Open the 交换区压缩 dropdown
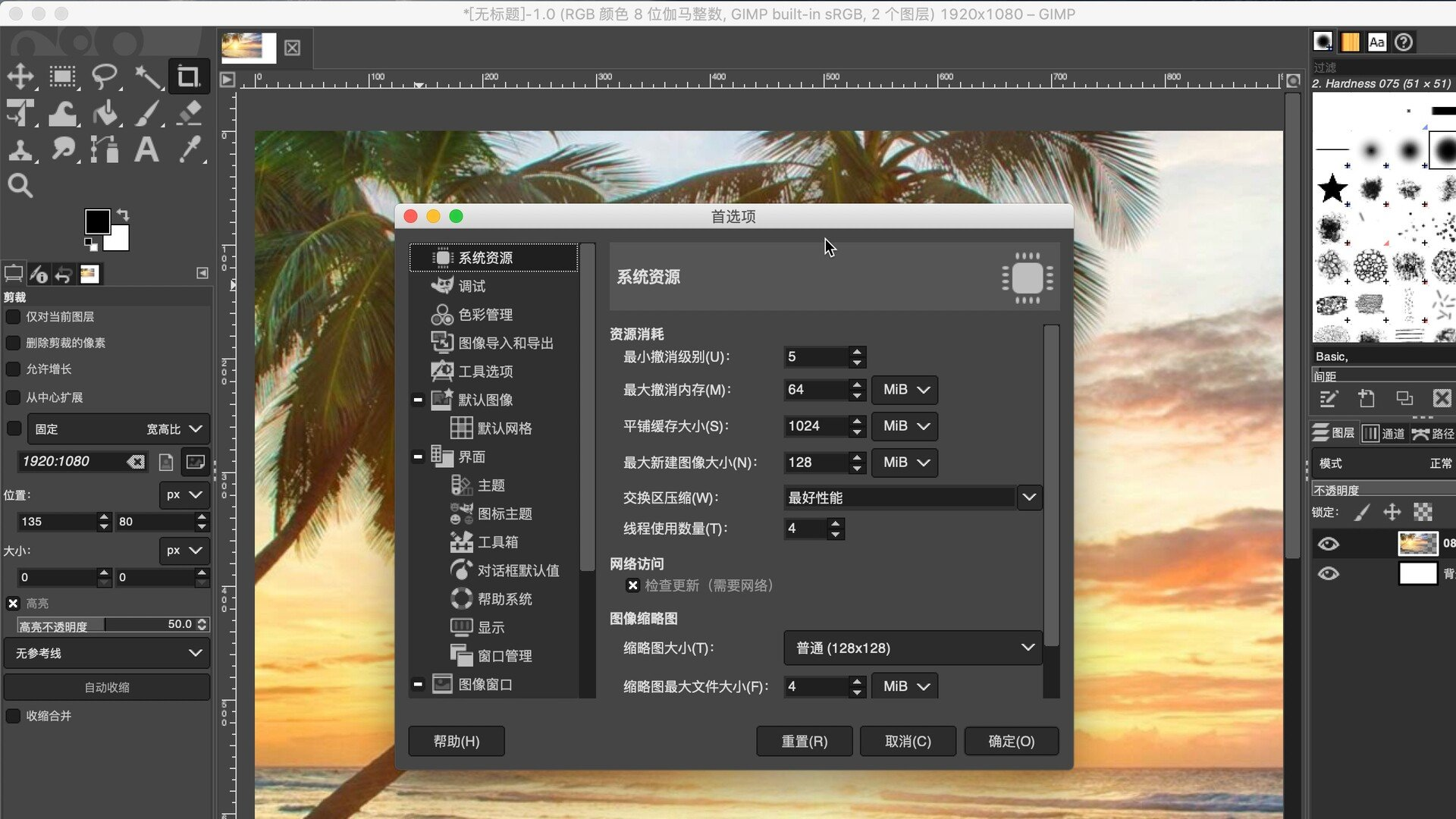 point(1029,497)
